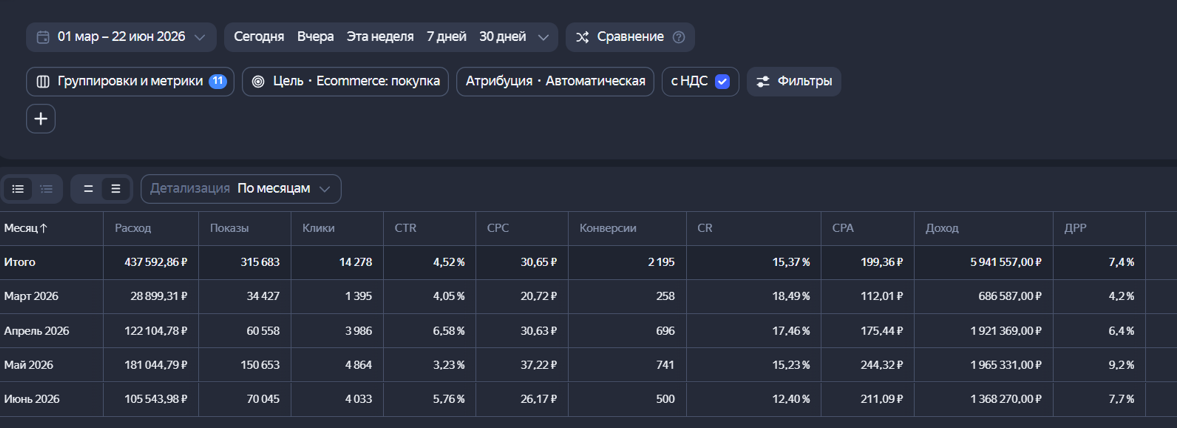The image size is (1177, 428).
Task: Click the CTR column header
Action: click(x=405, y=228)
